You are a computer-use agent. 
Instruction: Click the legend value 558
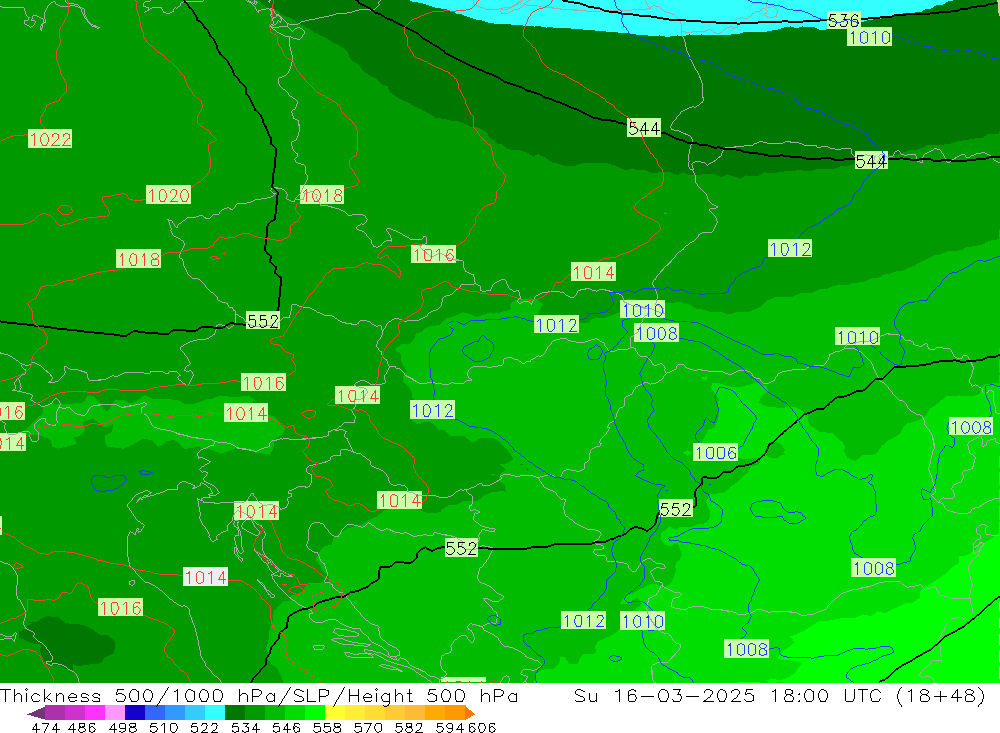[x=327, y=727]
